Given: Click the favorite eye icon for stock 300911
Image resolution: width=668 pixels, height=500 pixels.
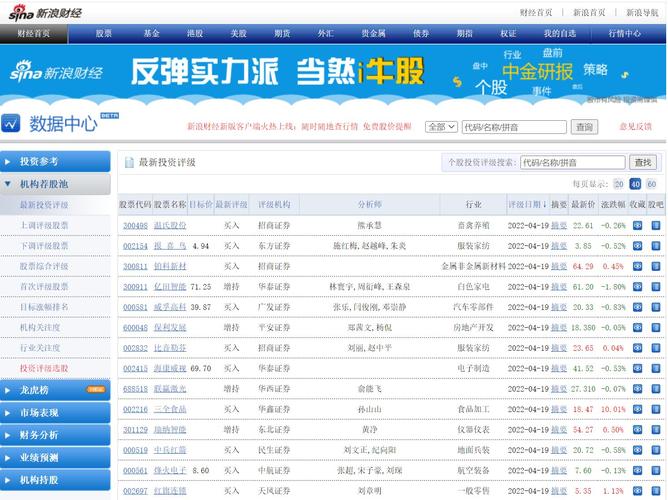Looking at the screenshot, I should [x=637, y=287].
